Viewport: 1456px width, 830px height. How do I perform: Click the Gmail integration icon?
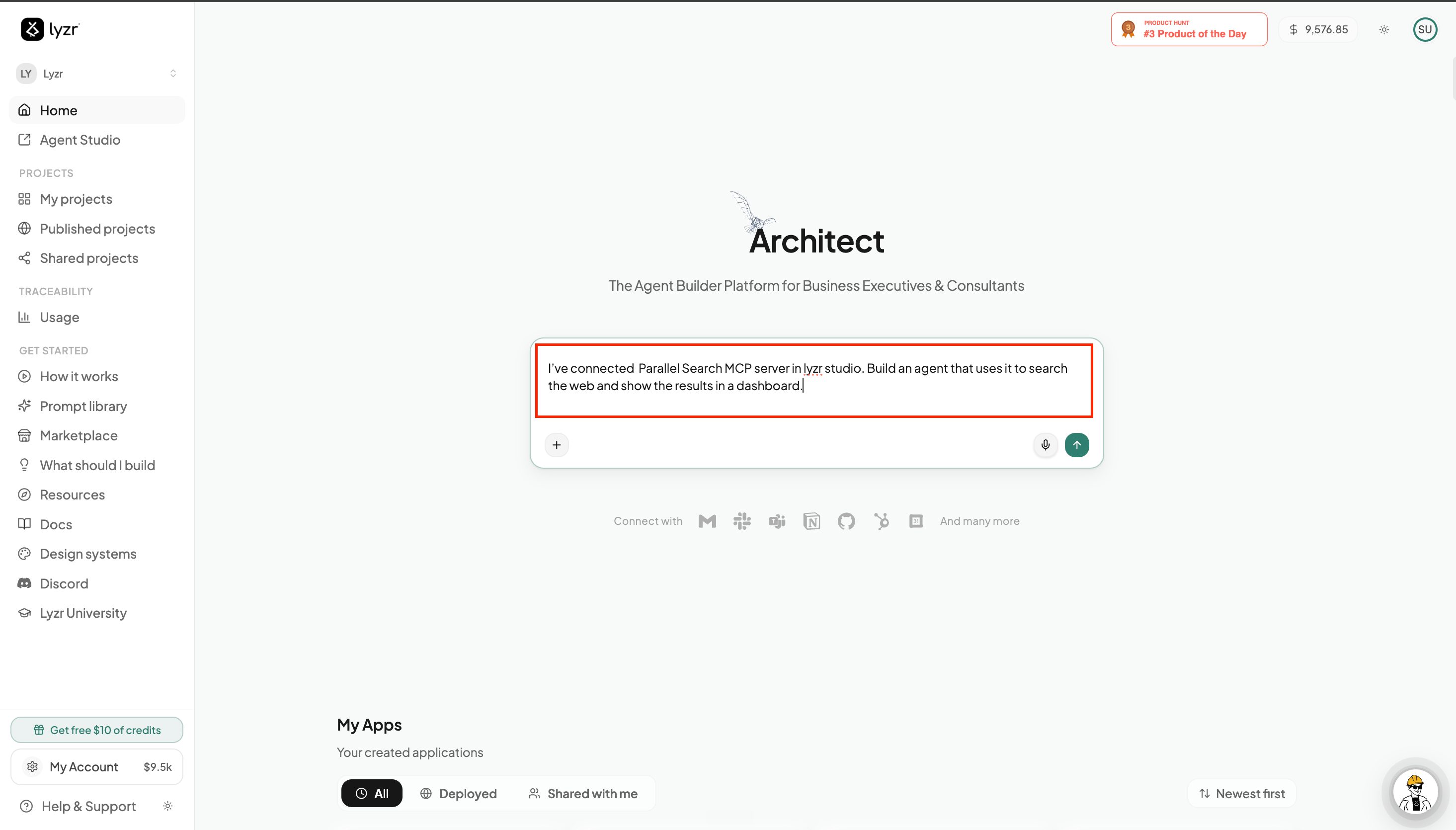click(707, 521)
